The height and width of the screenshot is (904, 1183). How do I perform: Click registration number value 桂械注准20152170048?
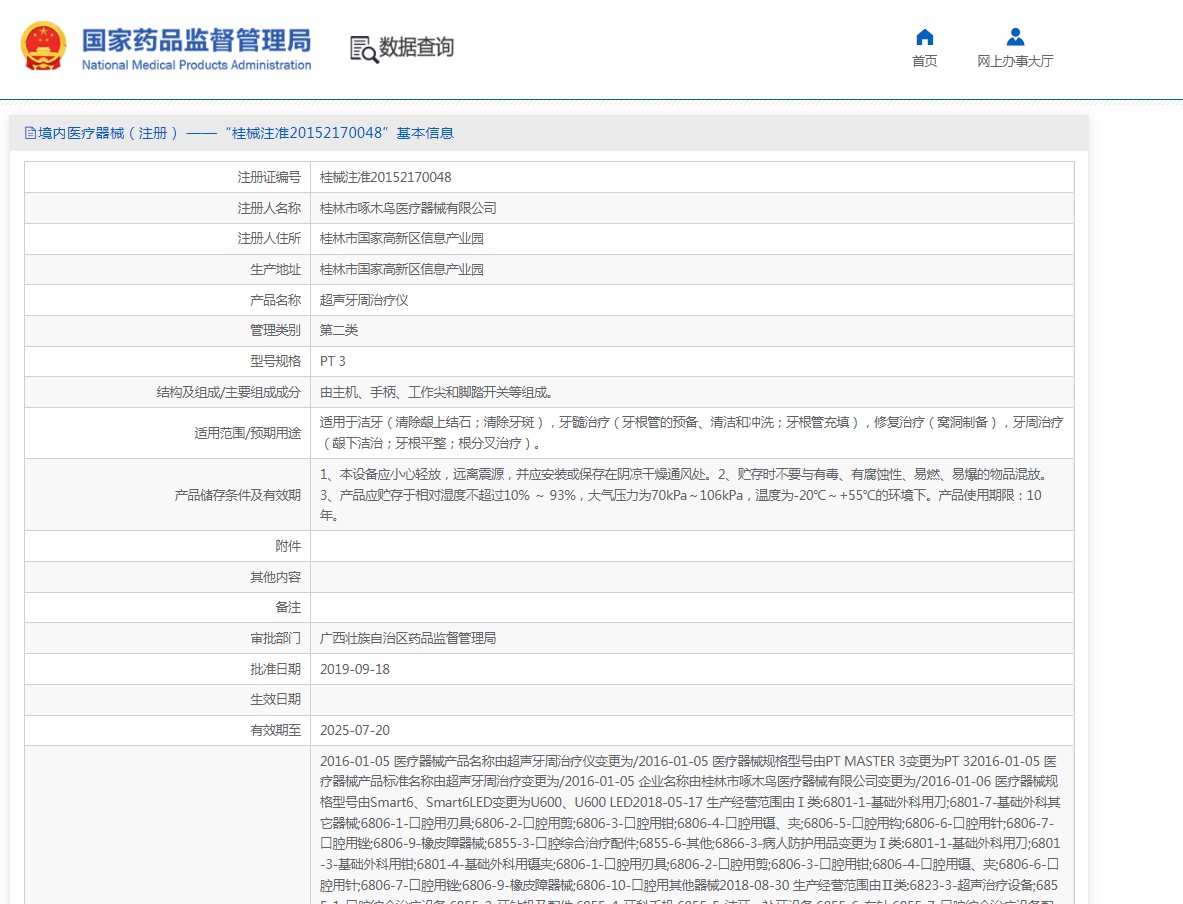[x=385, y=177]
